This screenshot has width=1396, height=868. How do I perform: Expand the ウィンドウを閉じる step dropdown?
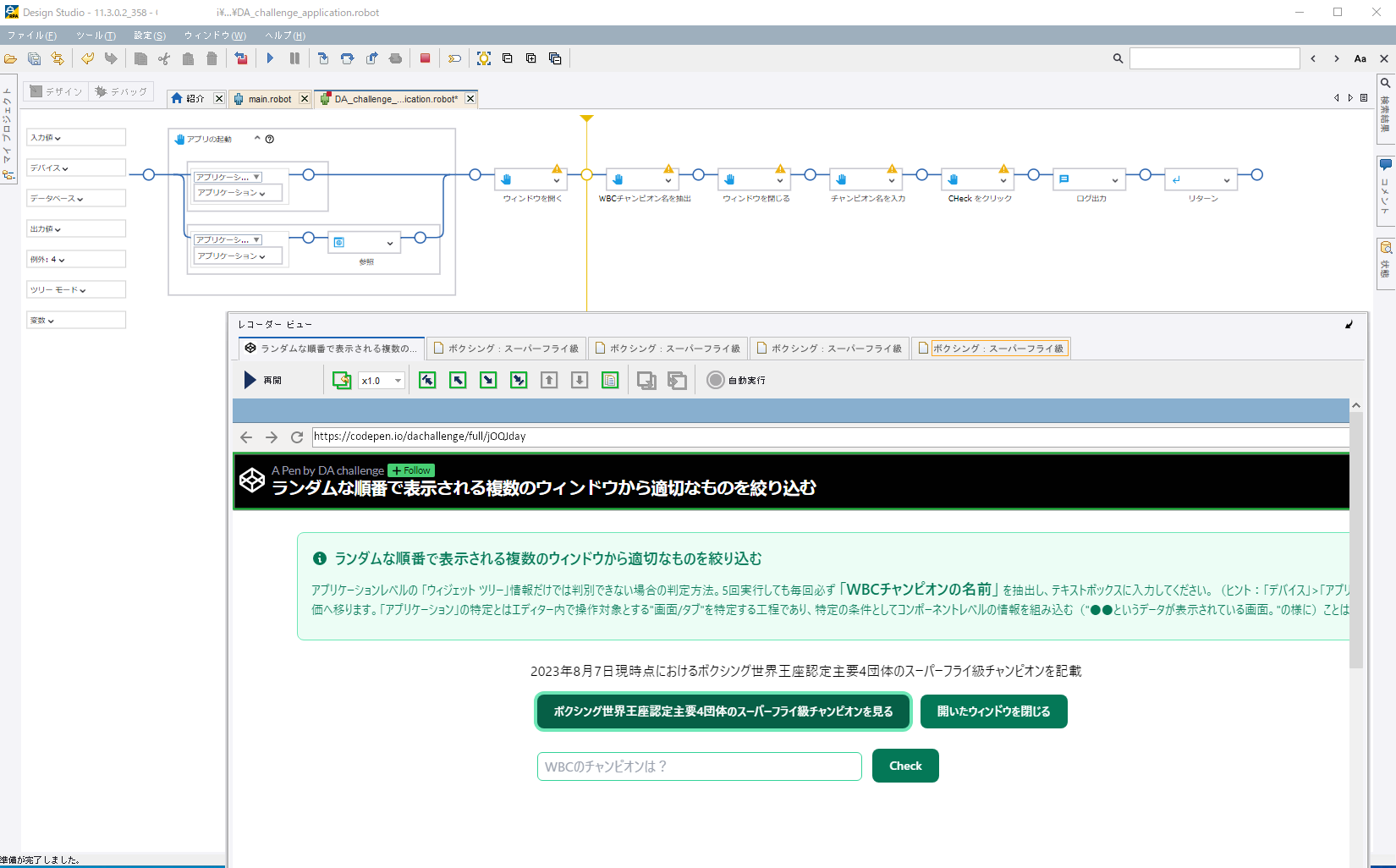(780, 180)
